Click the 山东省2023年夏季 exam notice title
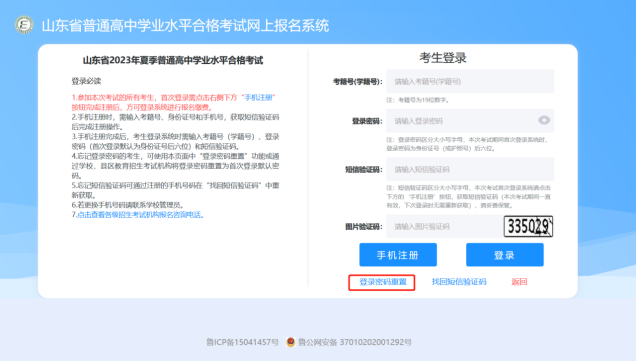Image resolution: width=637 pixels, height=362 pixels. click(x=173, y=61)
